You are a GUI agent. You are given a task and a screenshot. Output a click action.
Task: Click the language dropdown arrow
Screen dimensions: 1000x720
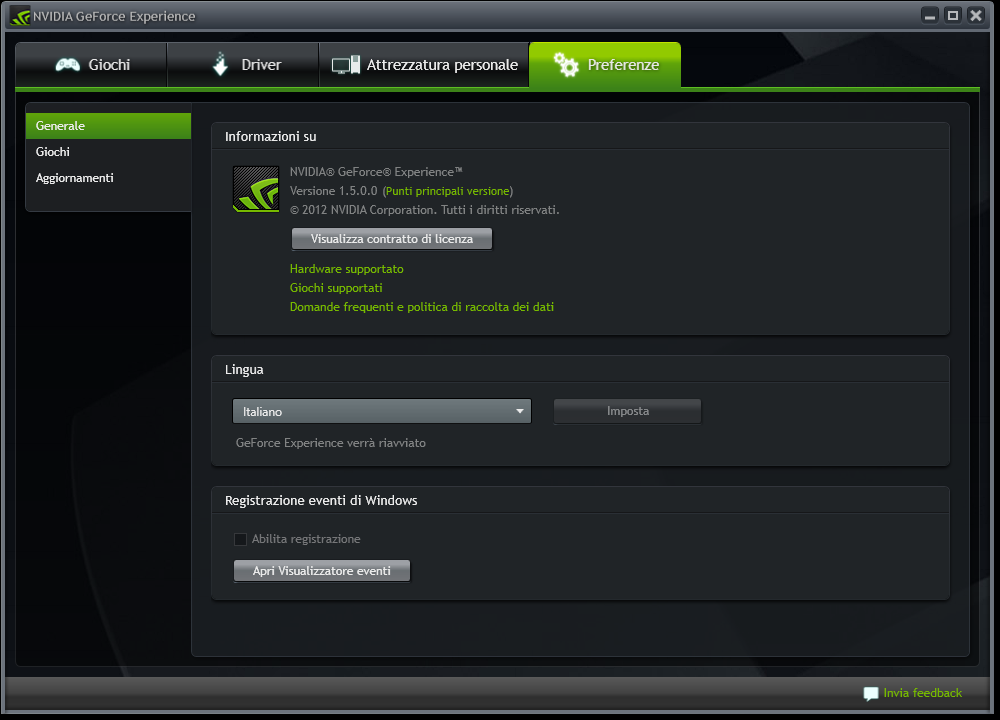click(520, 411)
